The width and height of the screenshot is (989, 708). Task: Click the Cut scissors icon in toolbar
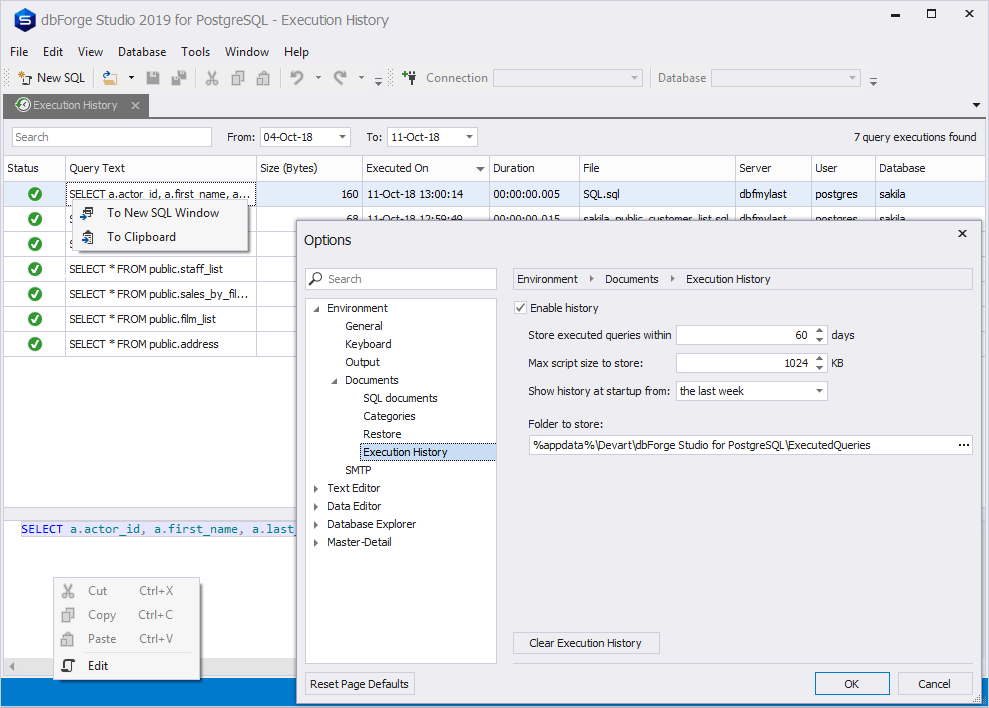[x=212, y=78]
